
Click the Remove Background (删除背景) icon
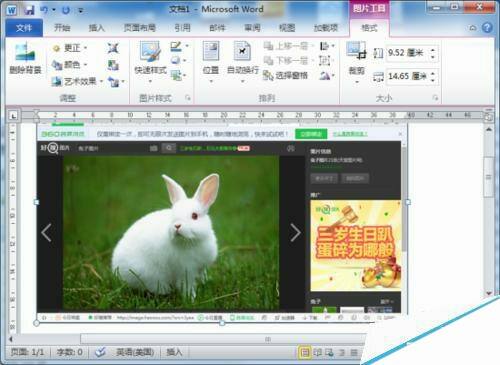(x=25, y=57)
